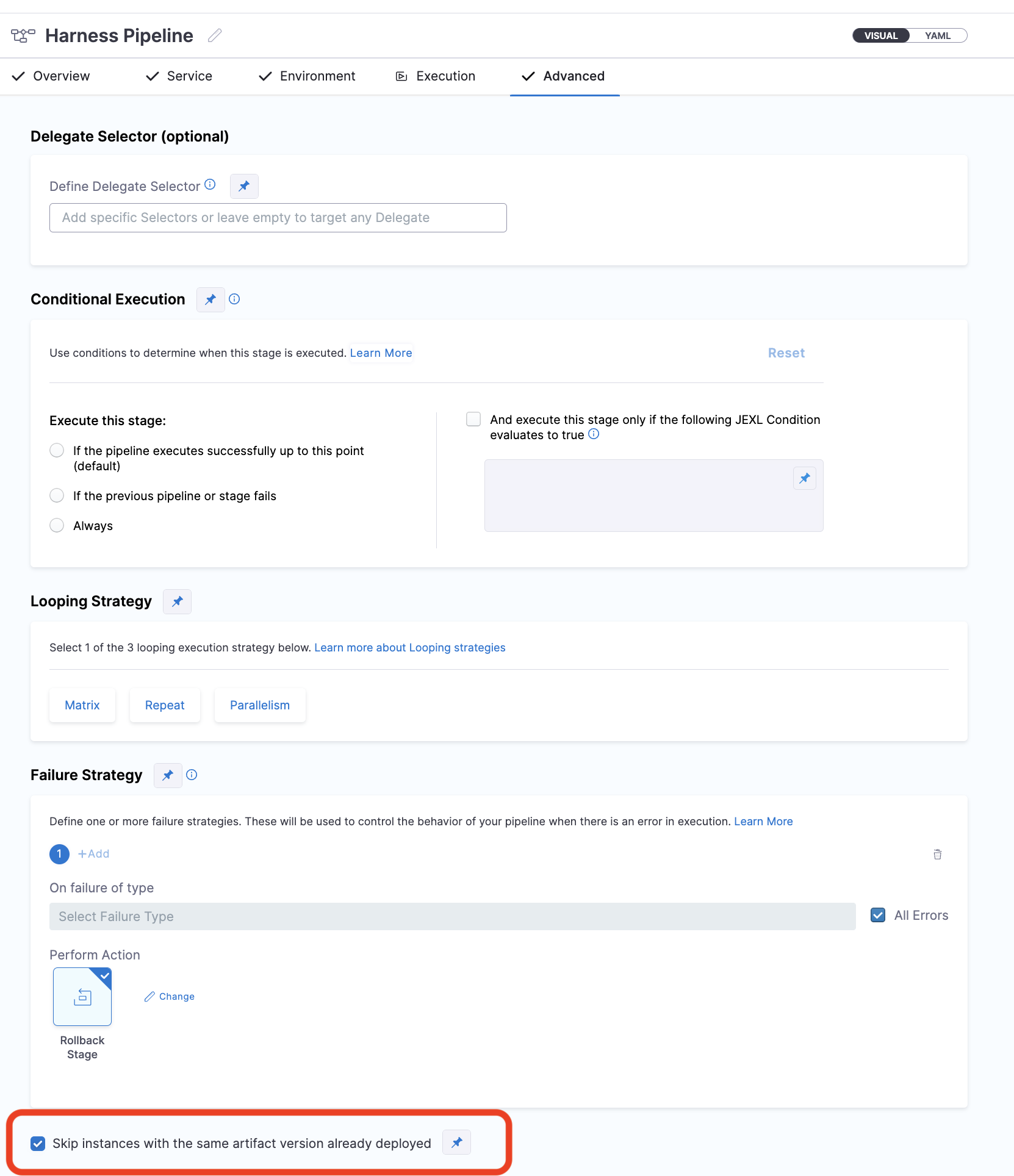Click the pin icon beside Looping Strategy
The height and width of the screenshot is (1176, 1014).
178,601
